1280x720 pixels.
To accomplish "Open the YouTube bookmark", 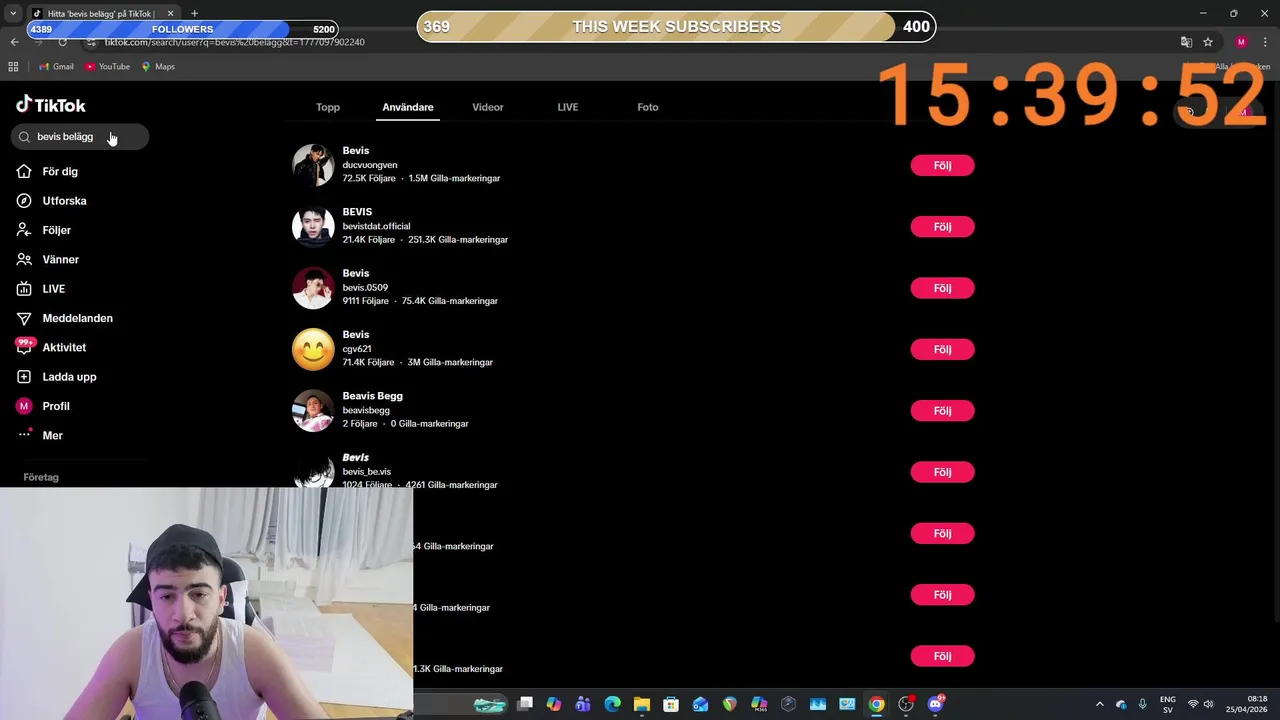I will point(107,67).
